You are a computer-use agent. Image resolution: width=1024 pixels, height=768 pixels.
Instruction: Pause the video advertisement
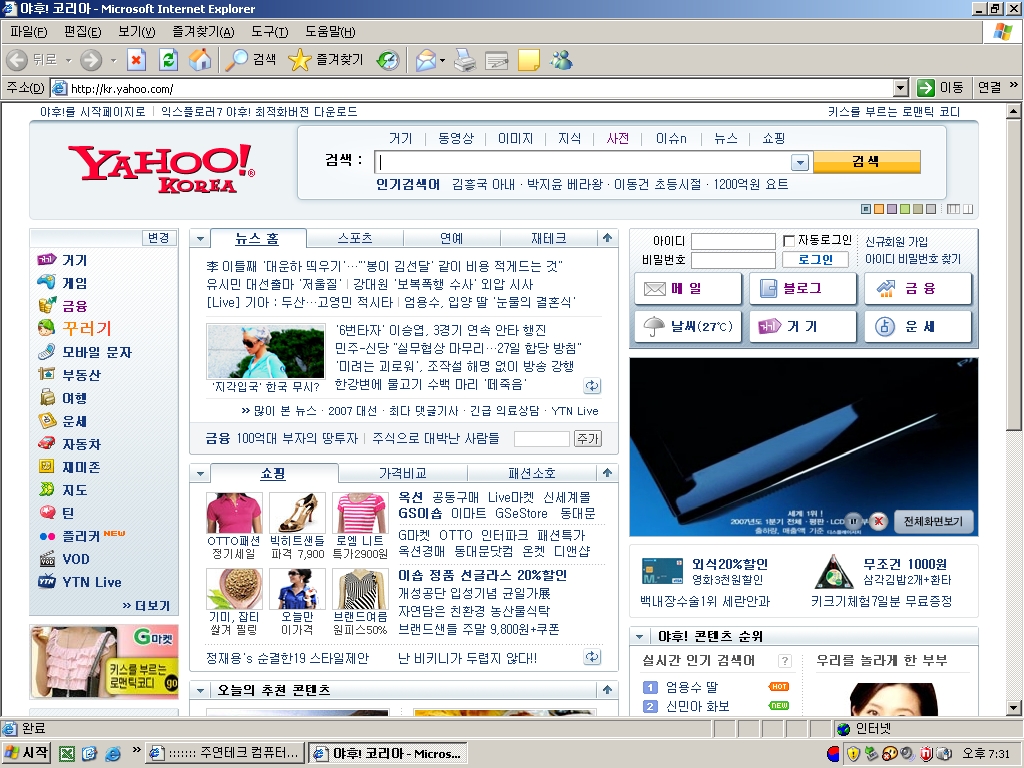[853, 521]
